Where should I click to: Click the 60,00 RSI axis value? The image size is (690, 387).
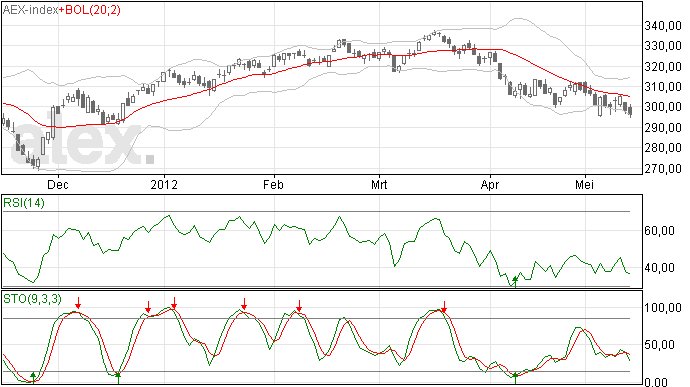[x=659, y=231]
